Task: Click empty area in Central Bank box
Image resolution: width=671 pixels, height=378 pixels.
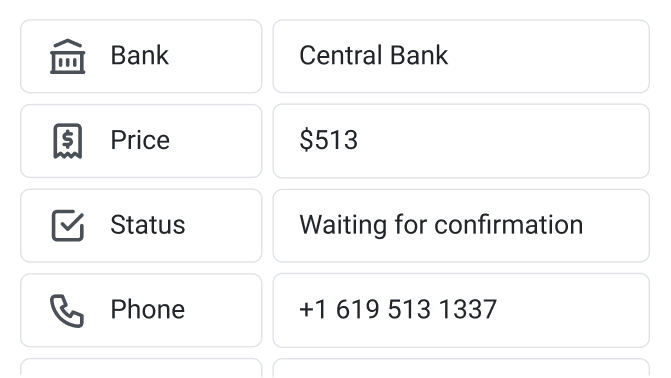Action: pos(548,56)
